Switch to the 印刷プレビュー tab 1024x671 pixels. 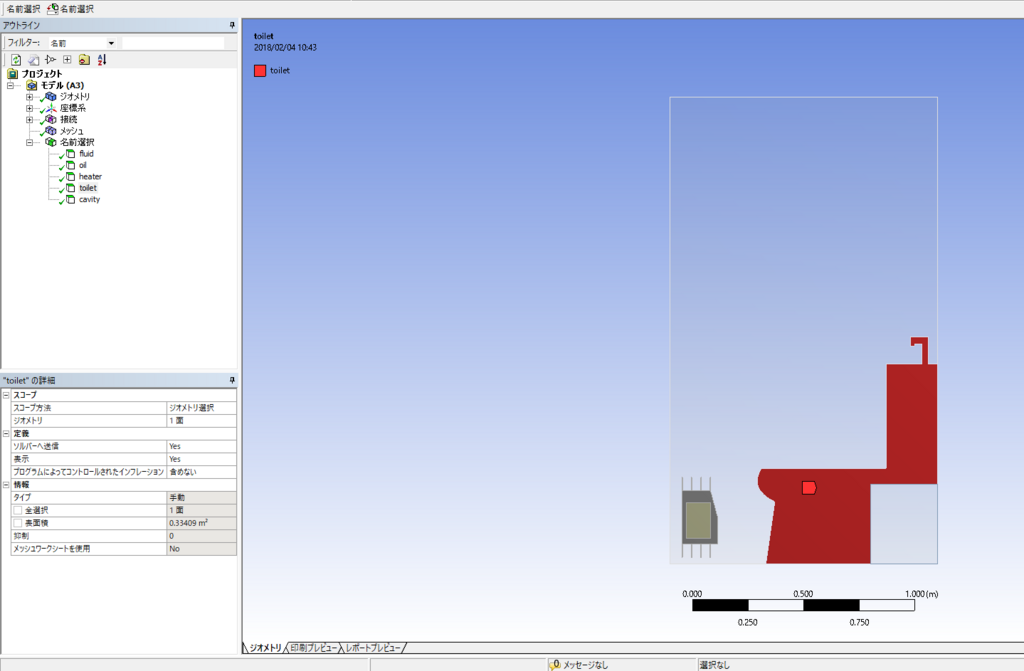[x=313, y=647]
